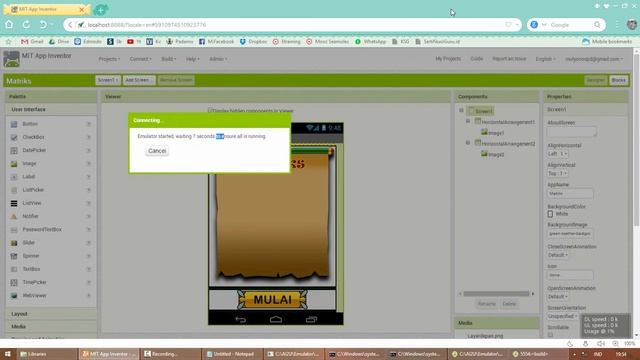Viewport: 640px width, 360px height.
Task: Select the CheckBox component in Palette
Action: tap(33, 137)
